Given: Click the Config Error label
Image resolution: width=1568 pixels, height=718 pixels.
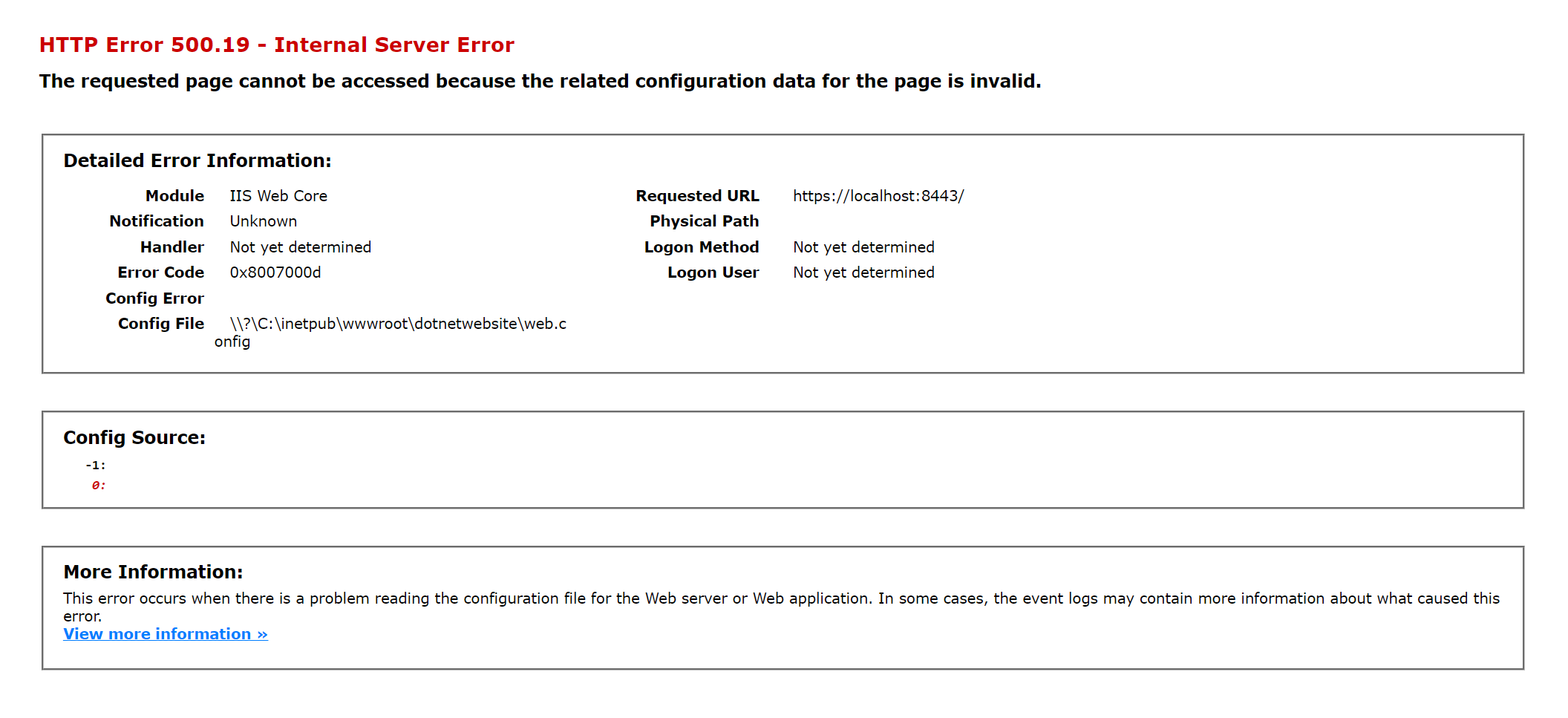Looking at the screenshot, I should pyautogui.click(x=155, y=298).
